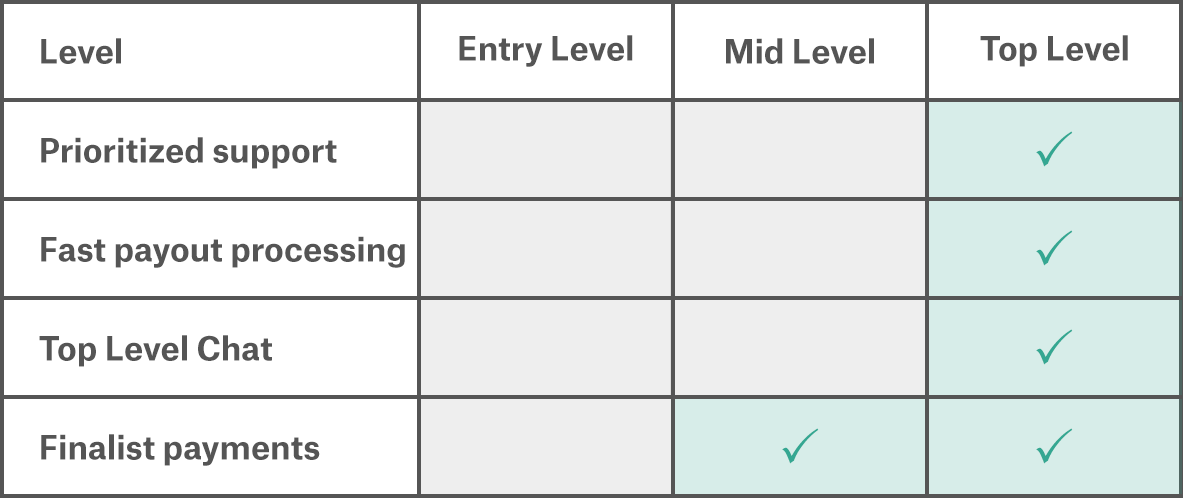The width and height of the screenshot is (1183, 498).
Task: Click the empty Entry Level Finalist payments cell
Action: click(546, 446)
